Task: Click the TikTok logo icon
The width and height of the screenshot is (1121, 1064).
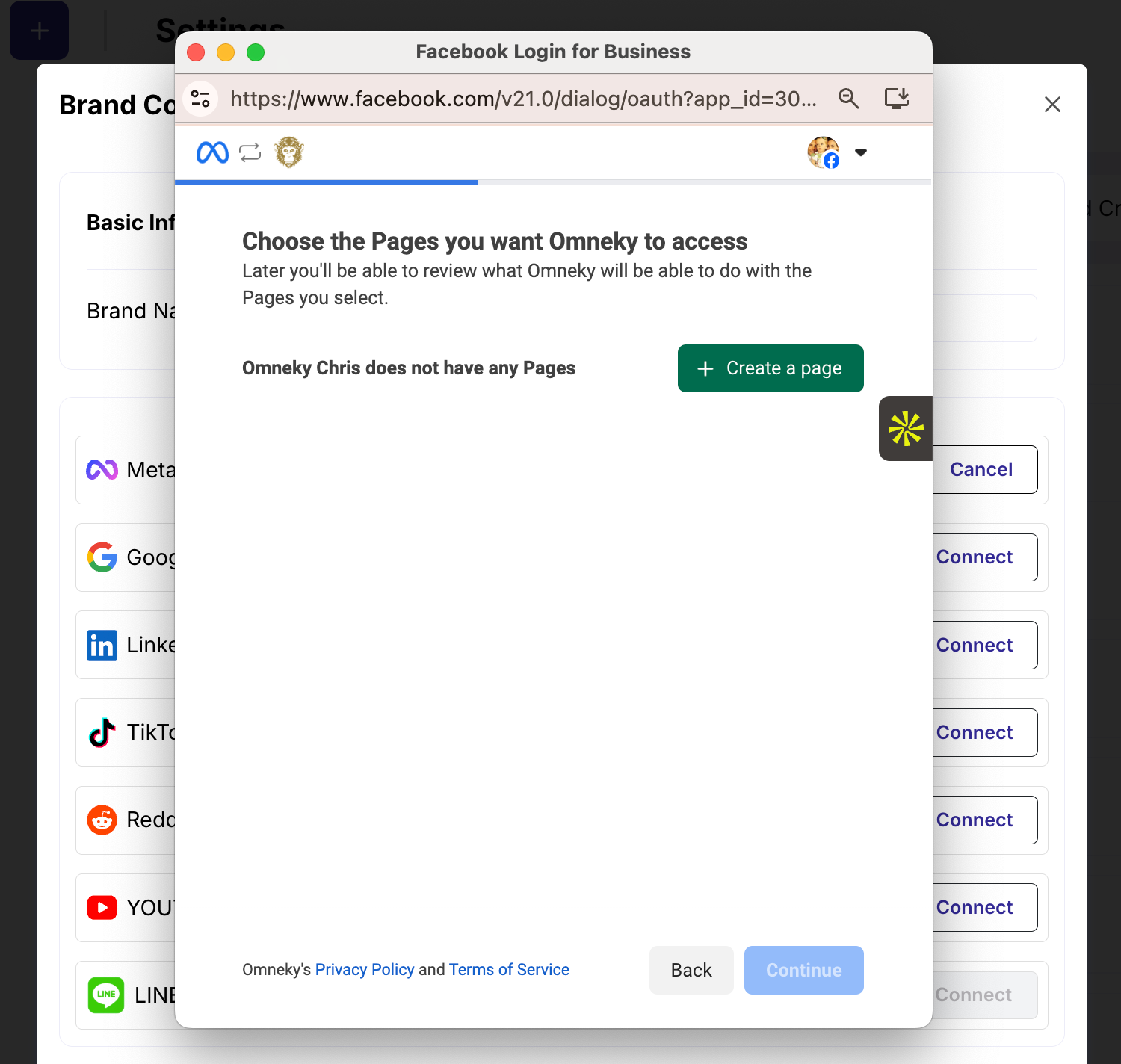Action: point(102,732)
